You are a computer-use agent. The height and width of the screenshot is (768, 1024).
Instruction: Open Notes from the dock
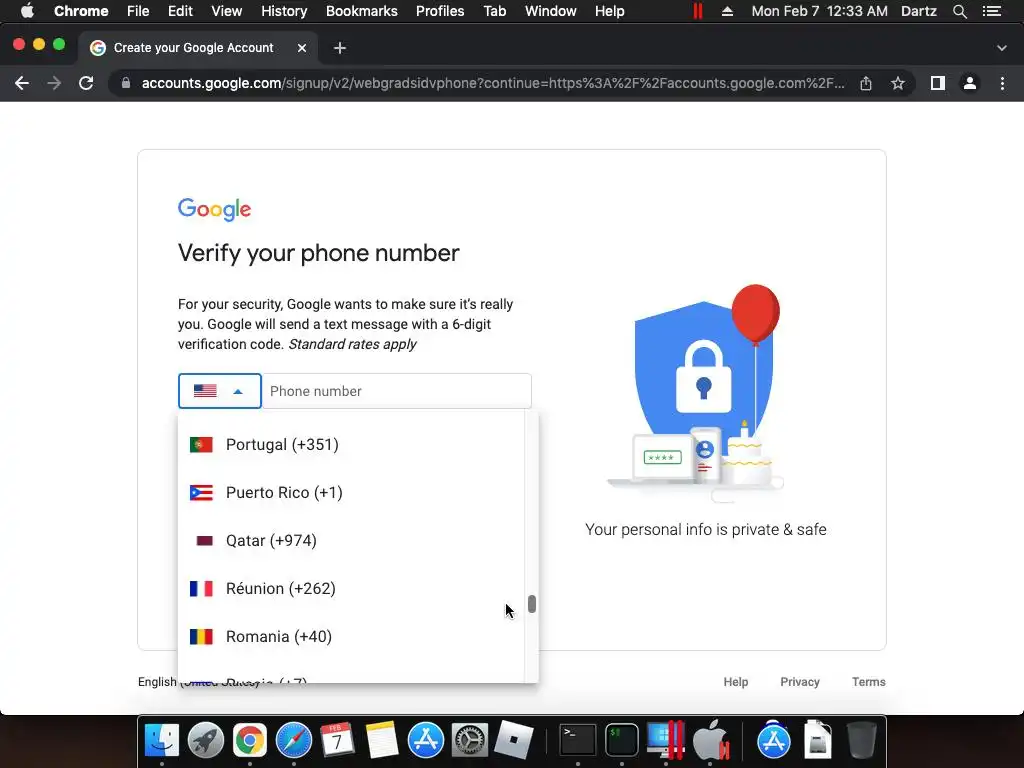[382, 741]
